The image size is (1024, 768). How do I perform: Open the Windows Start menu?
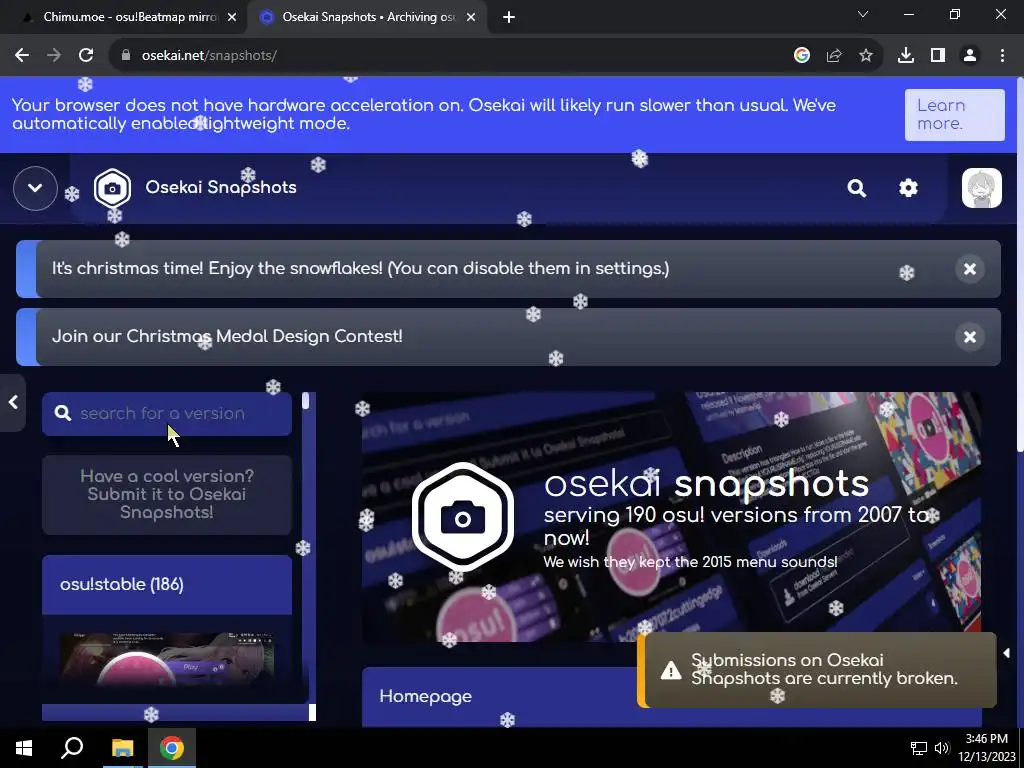(x=24, y=748)
